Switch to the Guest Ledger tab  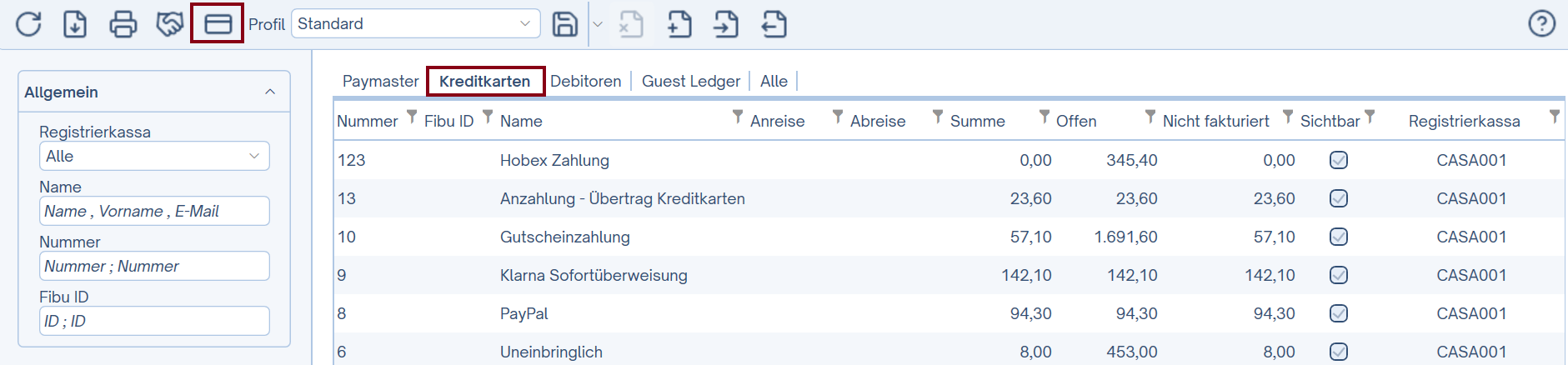coord(690,81)
